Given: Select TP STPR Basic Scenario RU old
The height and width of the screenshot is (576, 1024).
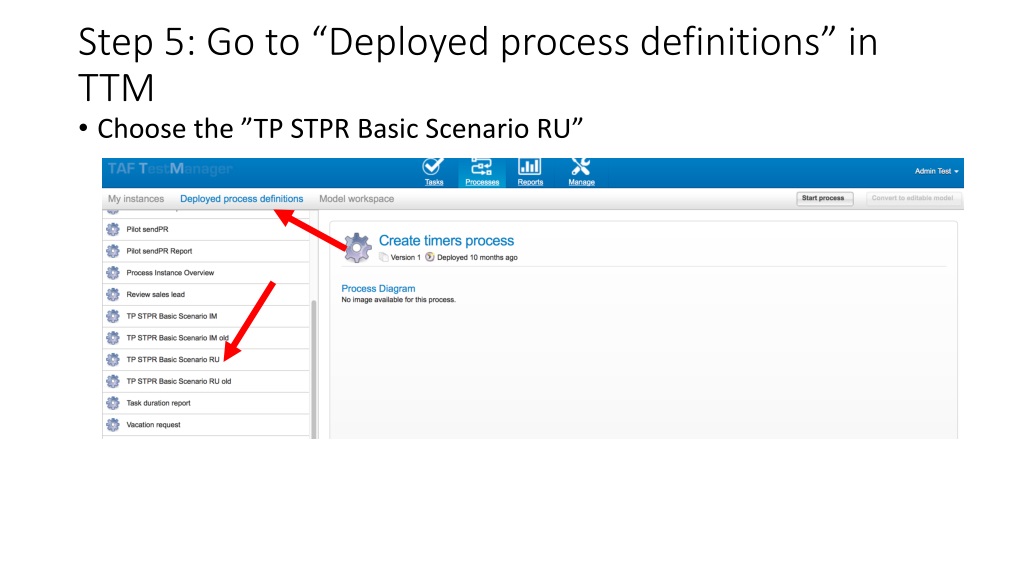Looking at the screenshot, I should pyautogui.click(x=206, y=381).
